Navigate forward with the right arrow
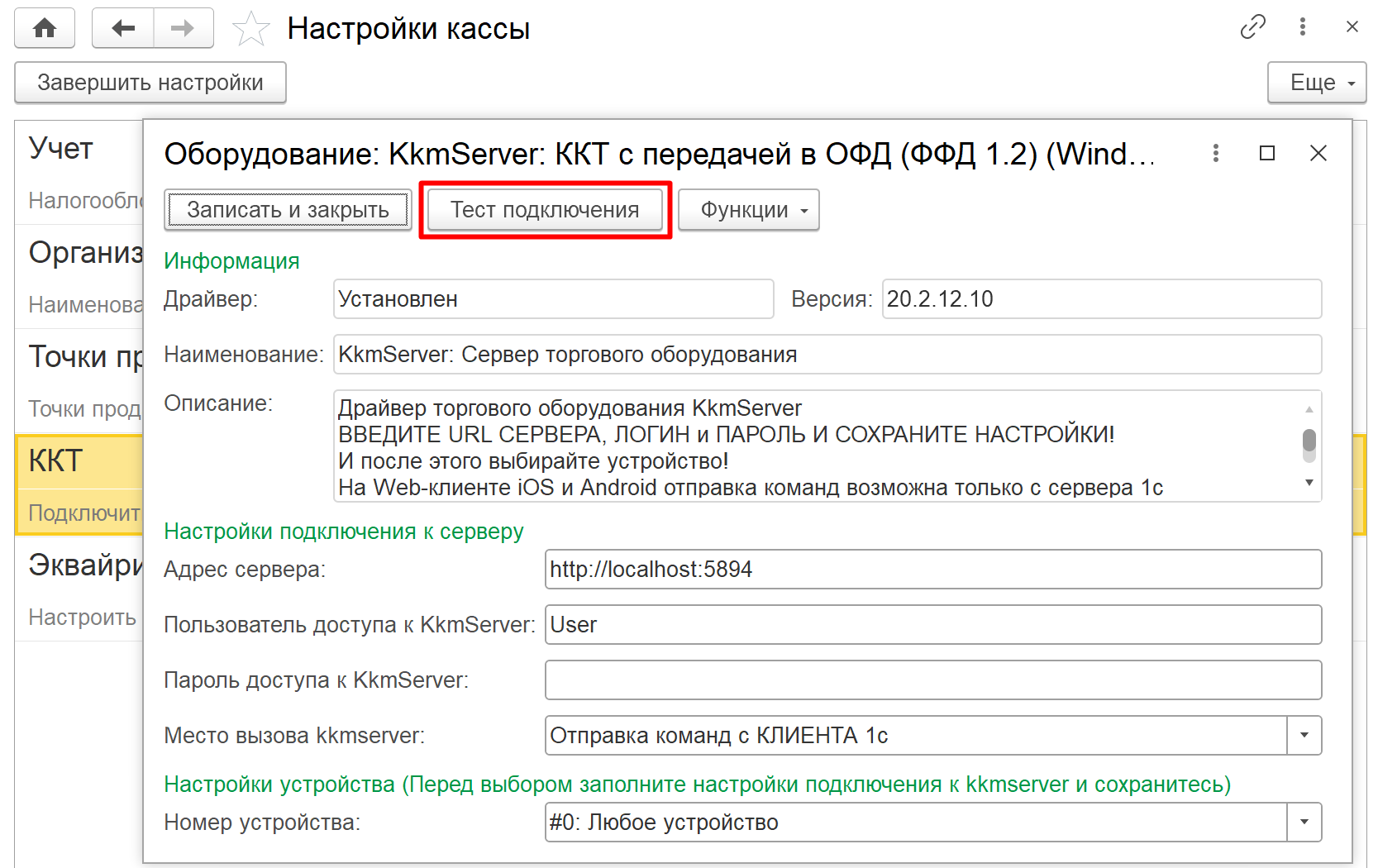 coord(184,28)
